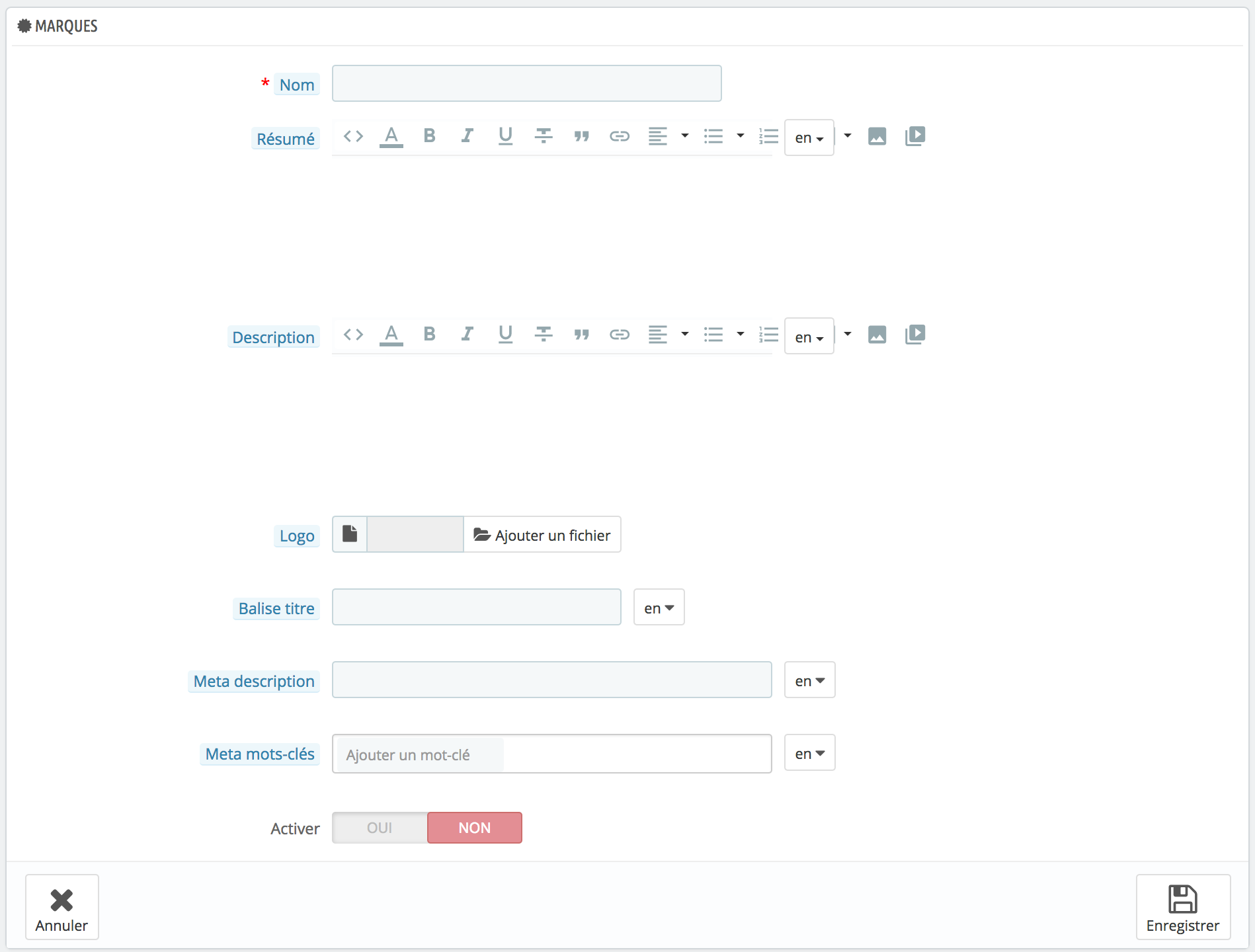The height and width of the screenshot is (952, 1255).
Task: Open table dropdown arrow after Description language selector
Action: pos(847,335)
